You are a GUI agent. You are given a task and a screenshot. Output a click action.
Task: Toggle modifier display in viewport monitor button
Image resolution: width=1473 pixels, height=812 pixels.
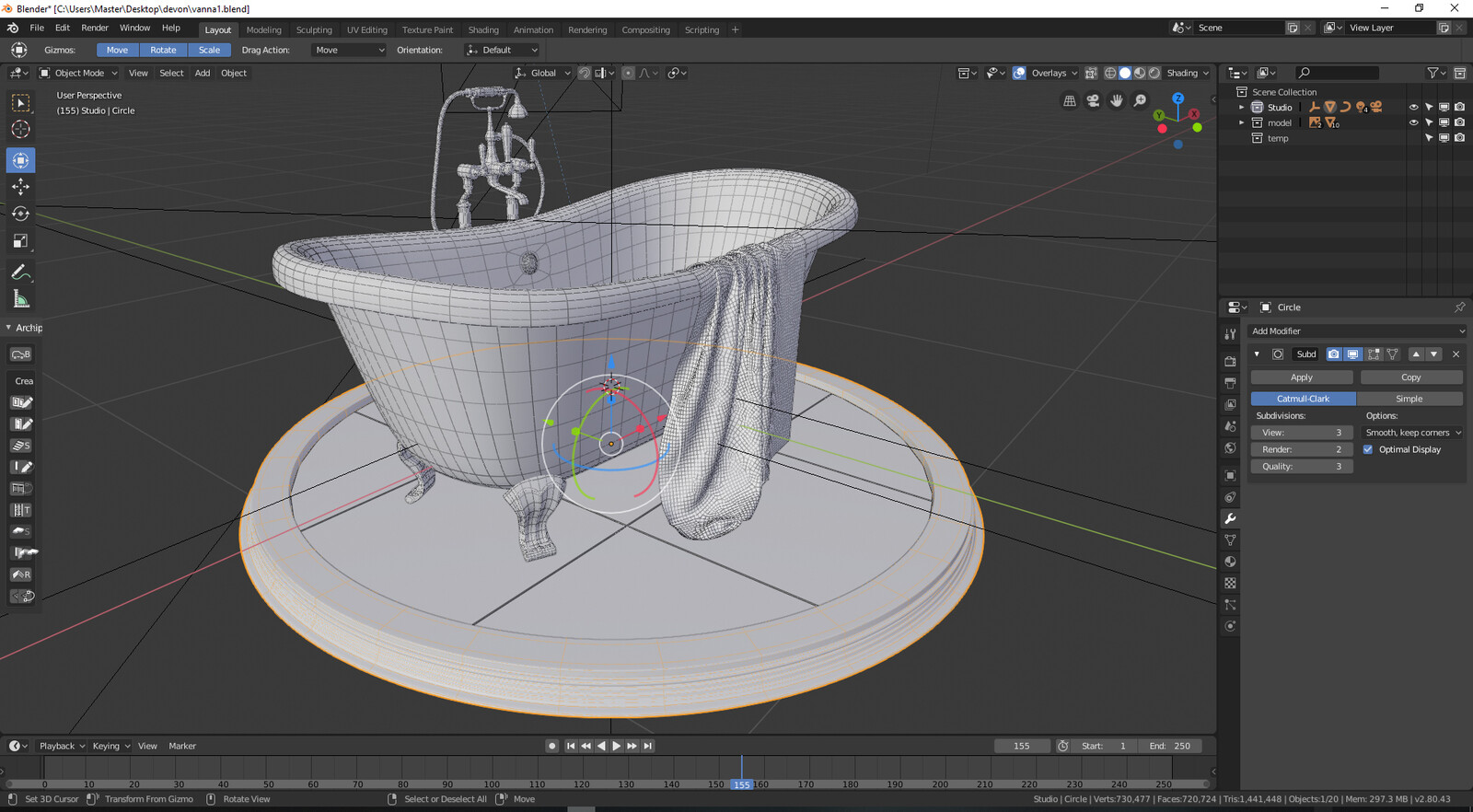click(1352, 354)
